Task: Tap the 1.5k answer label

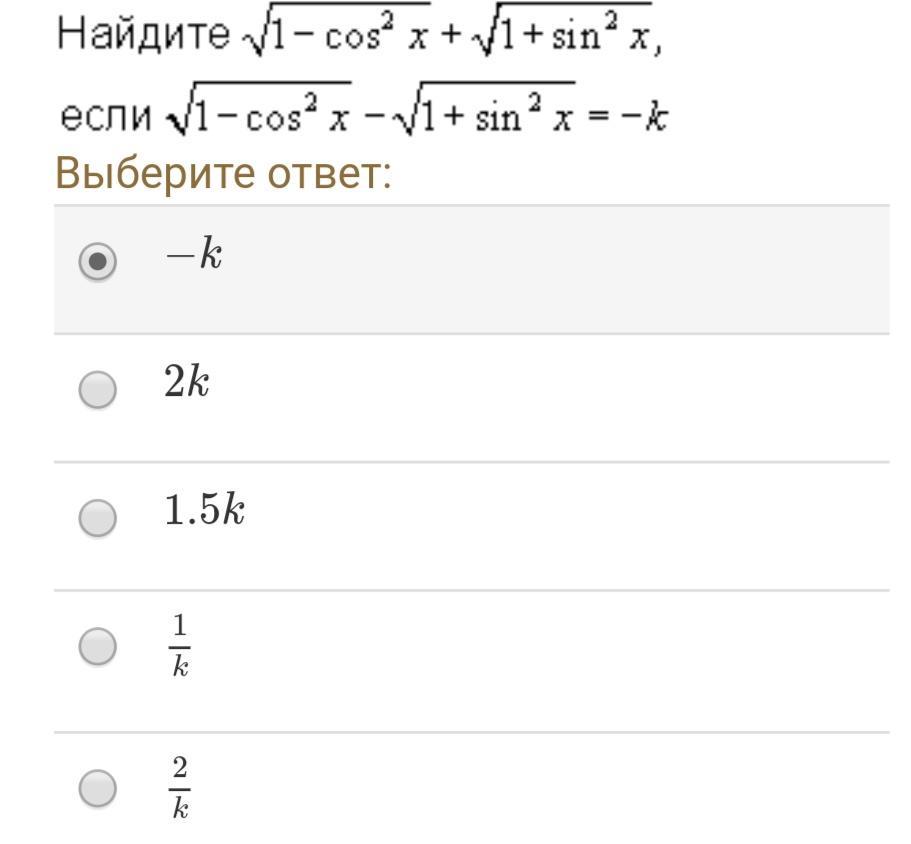Action: pyautogui.click(x=204, y=512)
